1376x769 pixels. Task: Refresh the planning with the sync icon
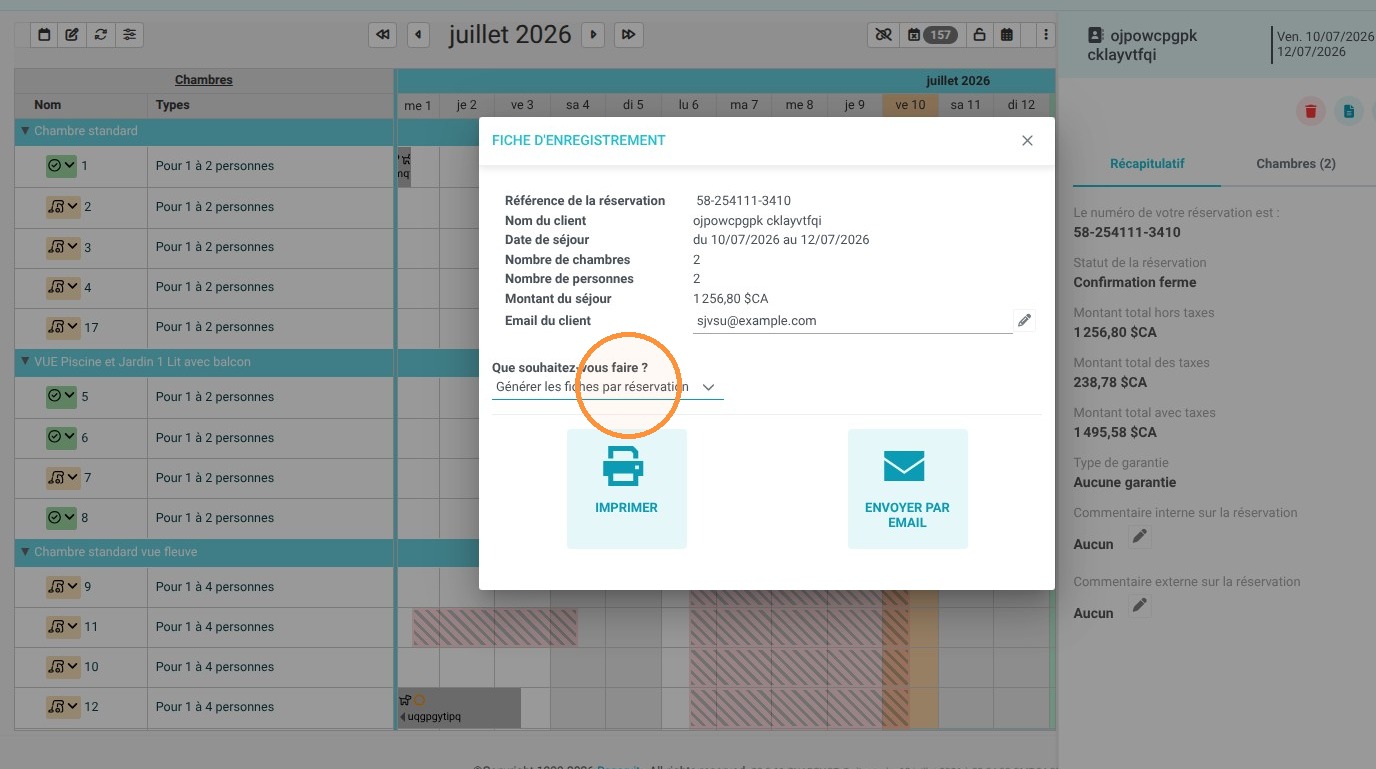(x=101, y=35)
